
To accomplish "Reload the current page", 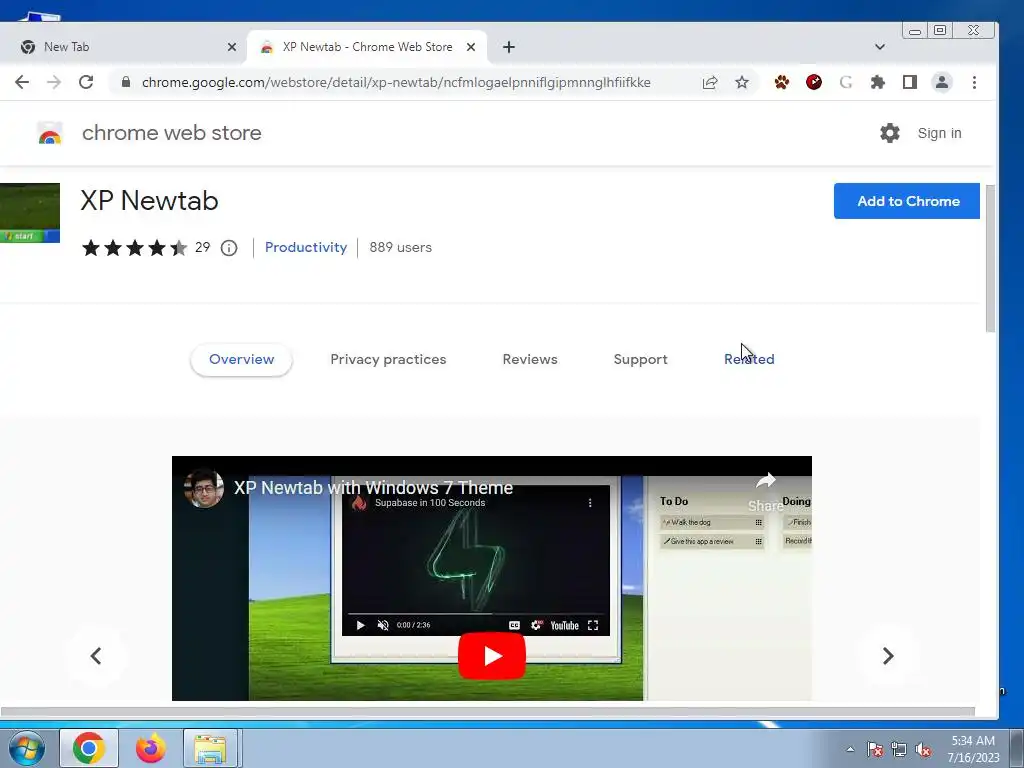I will 86,82.
